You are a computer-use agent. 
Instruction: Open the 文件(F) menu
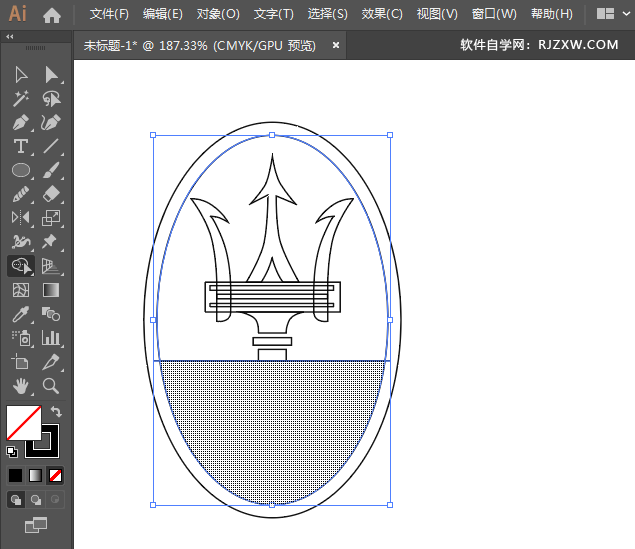pos(109,14)
